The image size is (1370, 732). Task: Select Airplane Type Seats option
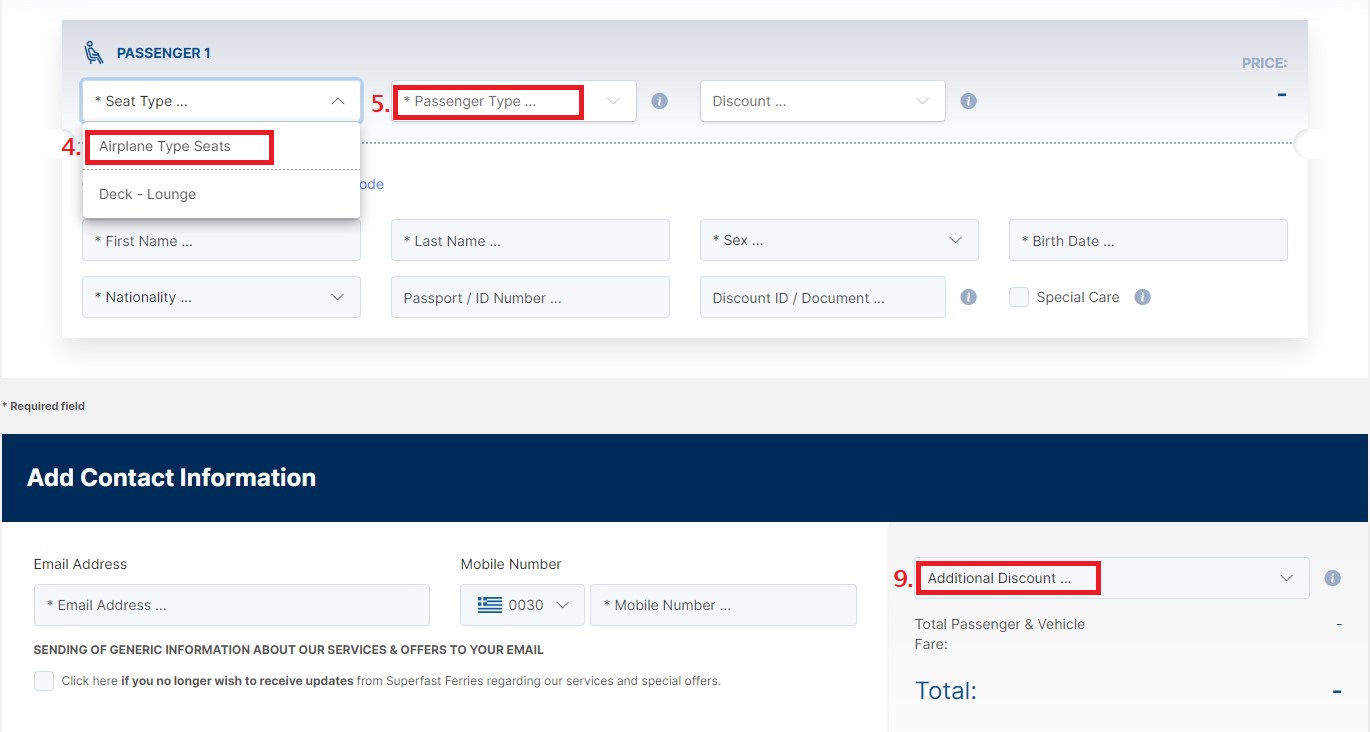click(165, 146)
